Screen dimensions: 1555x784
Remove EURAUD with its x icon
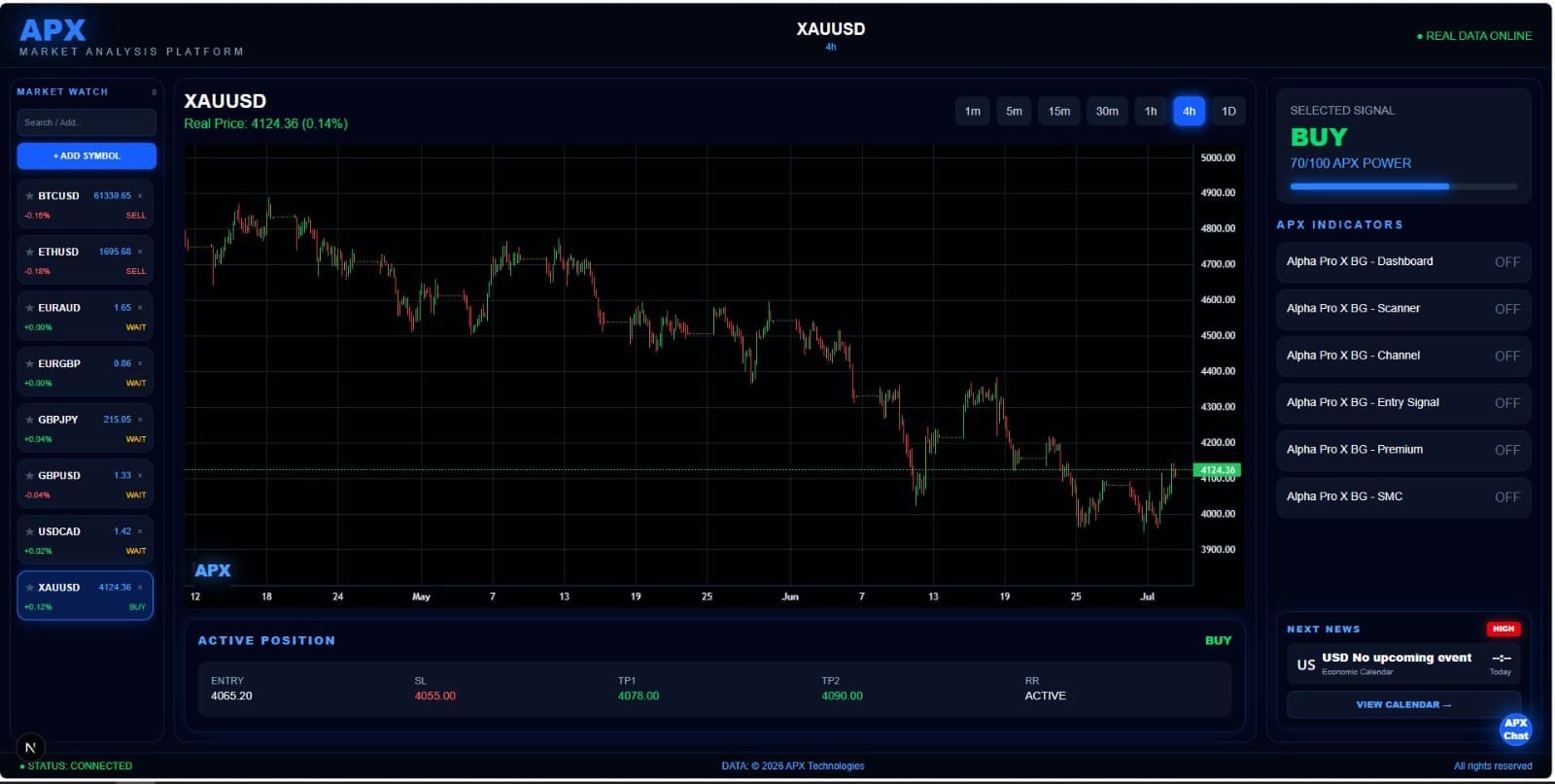tap(140, 308)
